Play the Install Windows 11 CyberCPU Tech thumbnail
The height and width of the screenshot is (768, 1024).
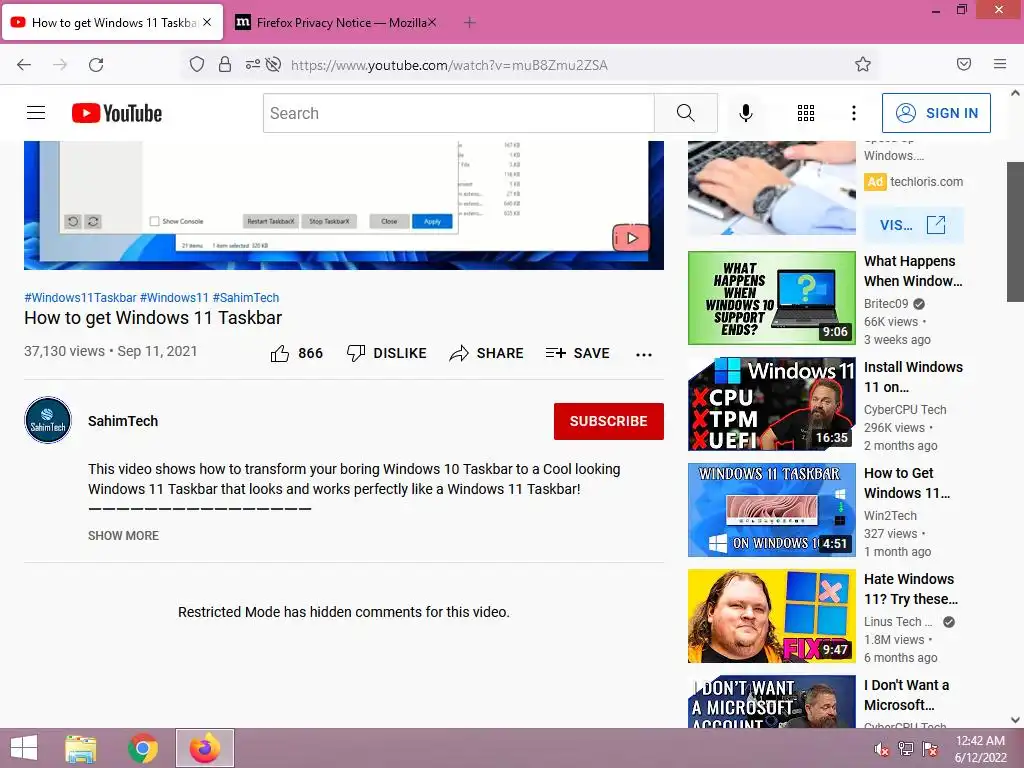771,404
